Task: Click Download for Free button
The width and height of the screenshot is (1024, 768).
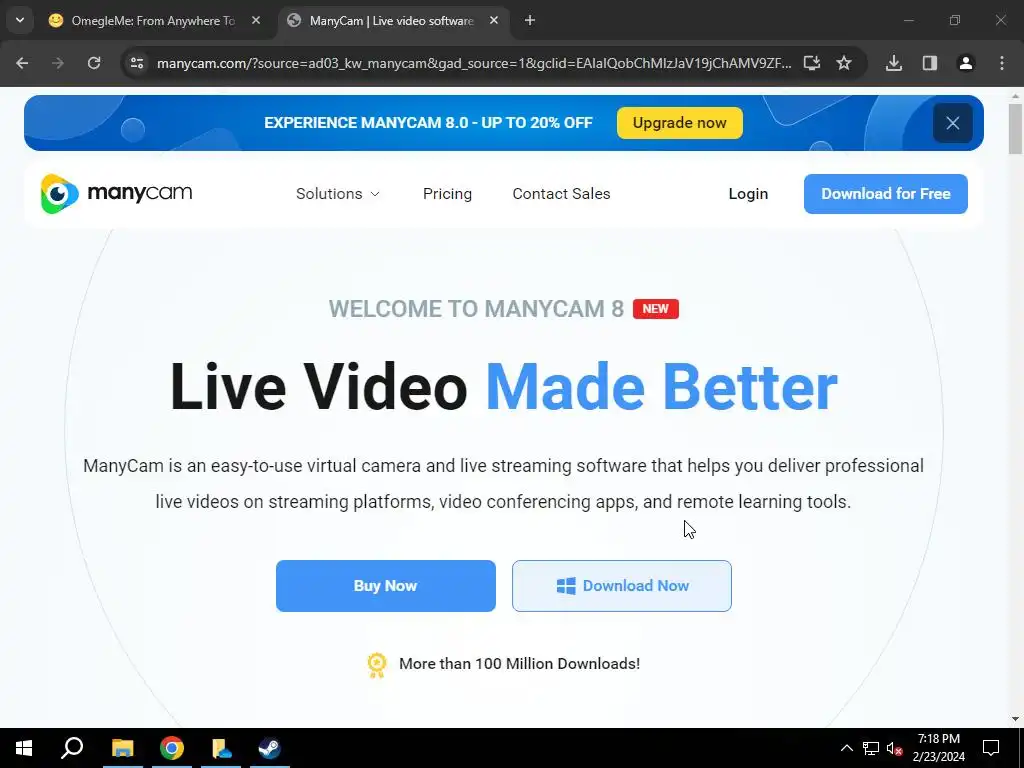Action: tap(886, 194)
